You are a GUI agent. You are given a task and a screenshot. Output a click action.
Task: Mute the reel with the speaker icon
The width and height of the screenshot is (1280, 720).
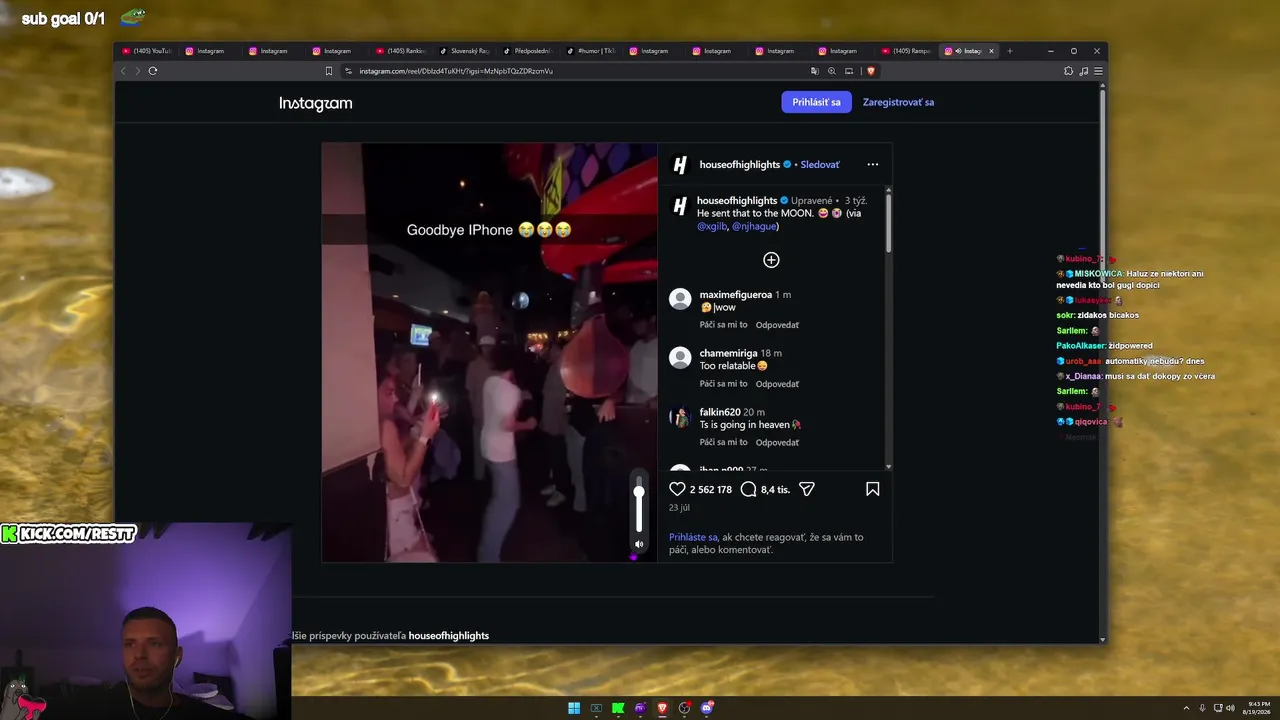coord(639,544)
